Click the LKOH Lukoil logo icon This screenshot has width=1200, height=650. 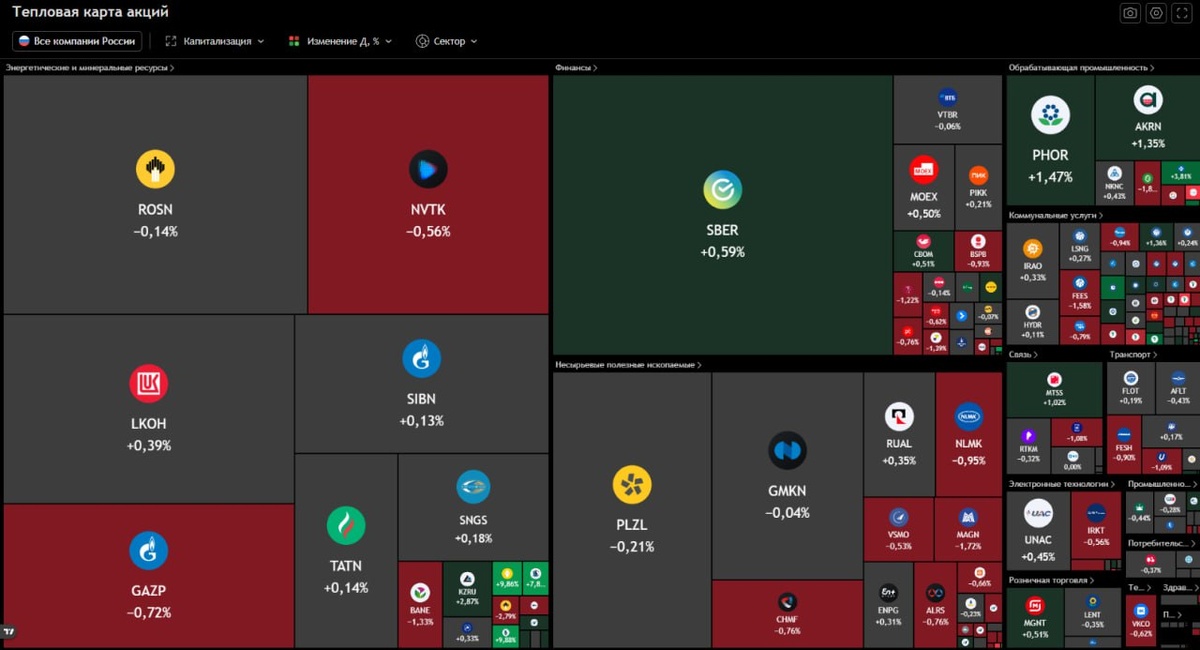149,384
